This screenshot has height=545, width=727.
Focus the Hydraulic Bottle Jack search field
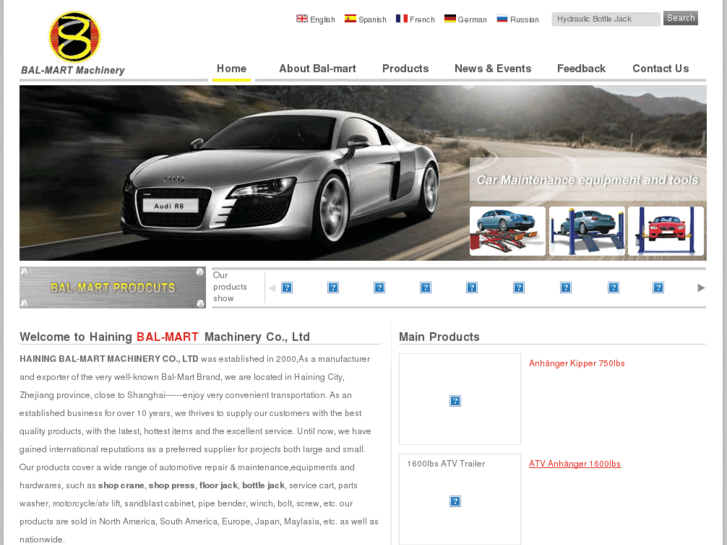pos(606,19)
